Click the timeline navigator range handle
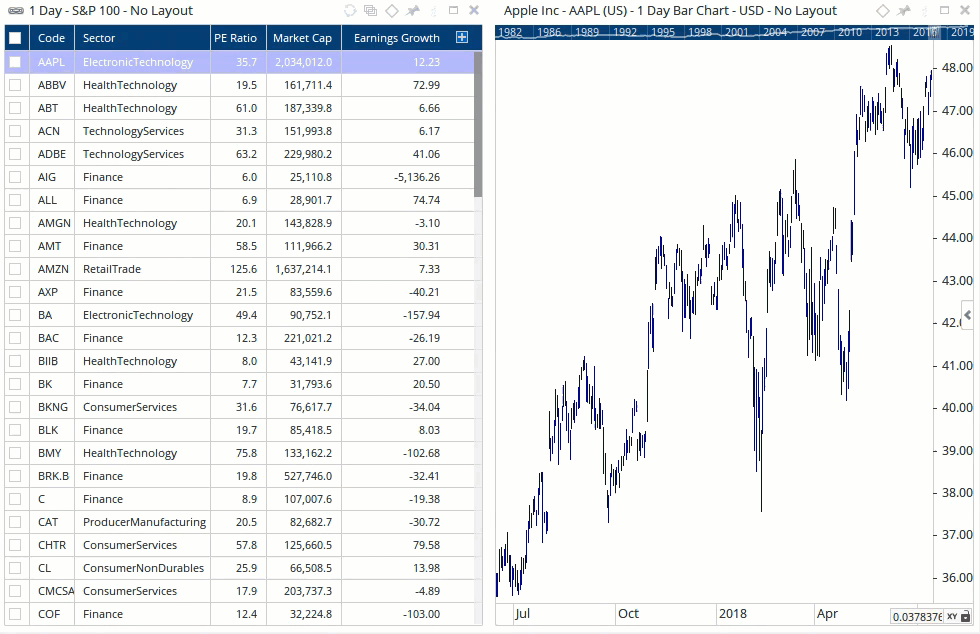Screen dimensions: 980x634 pyautogui.click(x=935, y=32)
